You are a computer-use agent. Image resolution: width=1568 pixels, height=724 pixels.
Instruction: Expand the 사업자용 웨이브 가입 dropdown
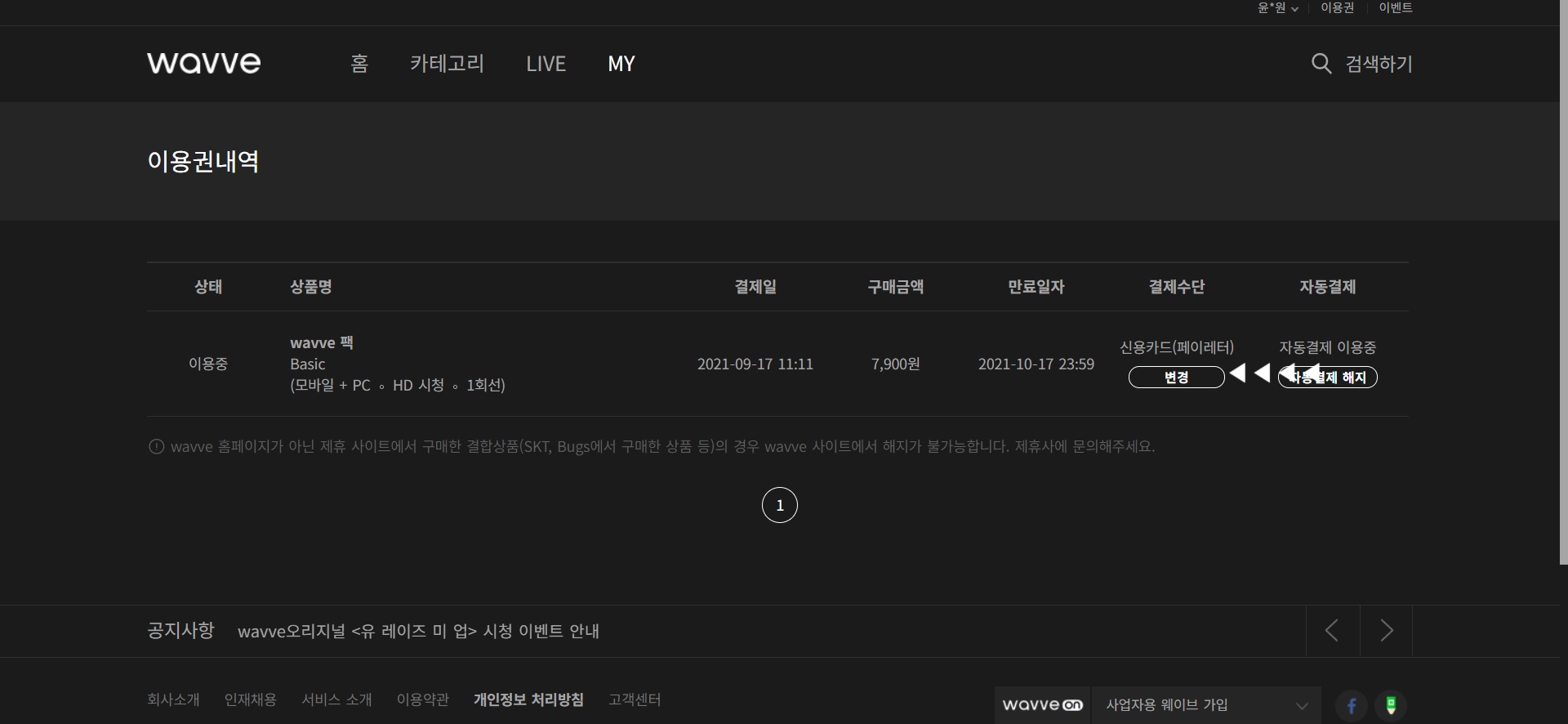(x=1206, y=705)
